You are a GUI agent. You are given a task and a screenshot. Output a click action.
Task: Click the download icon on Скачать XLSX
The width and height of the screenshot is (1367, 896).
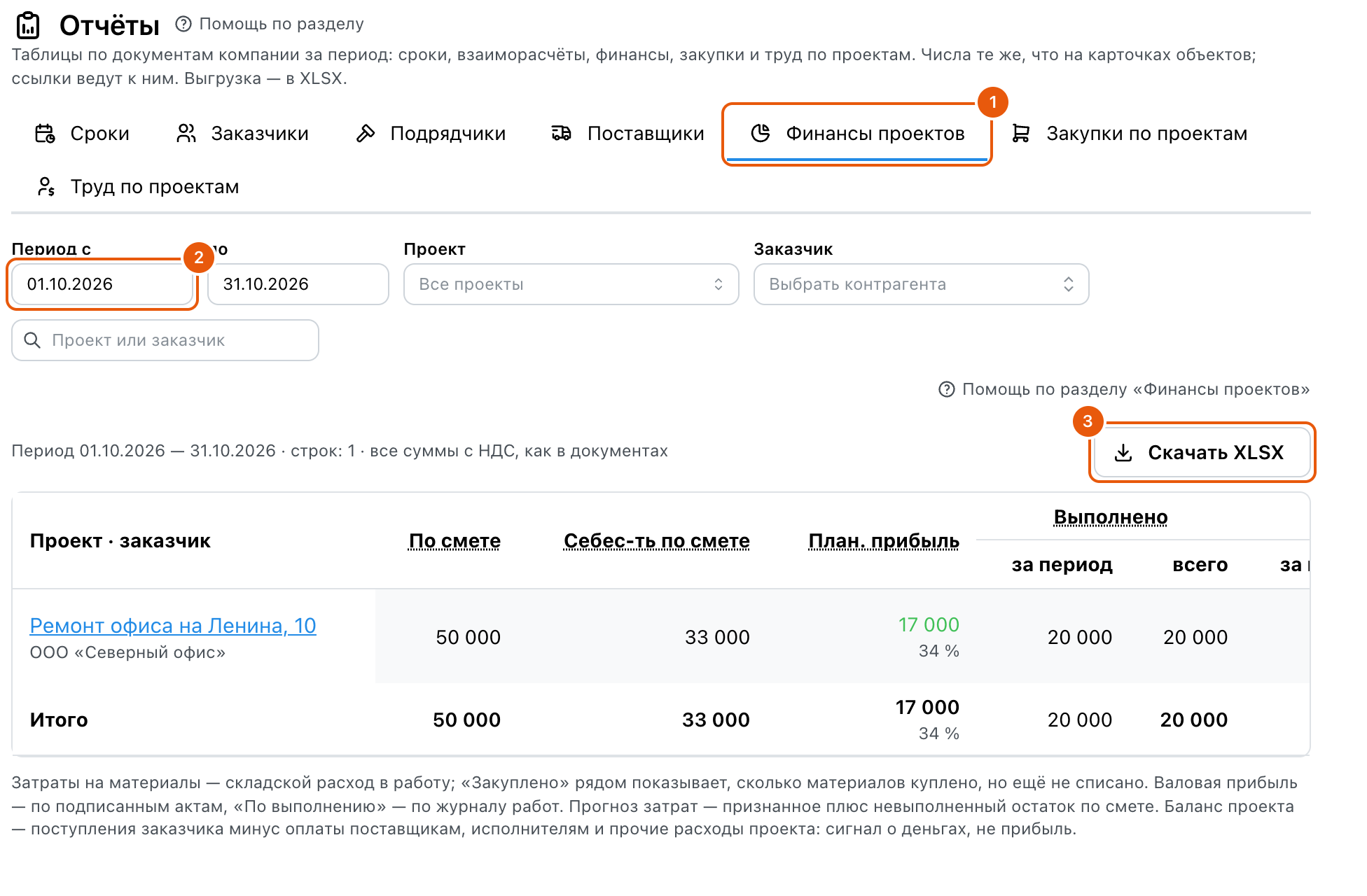pos(1123,452)
